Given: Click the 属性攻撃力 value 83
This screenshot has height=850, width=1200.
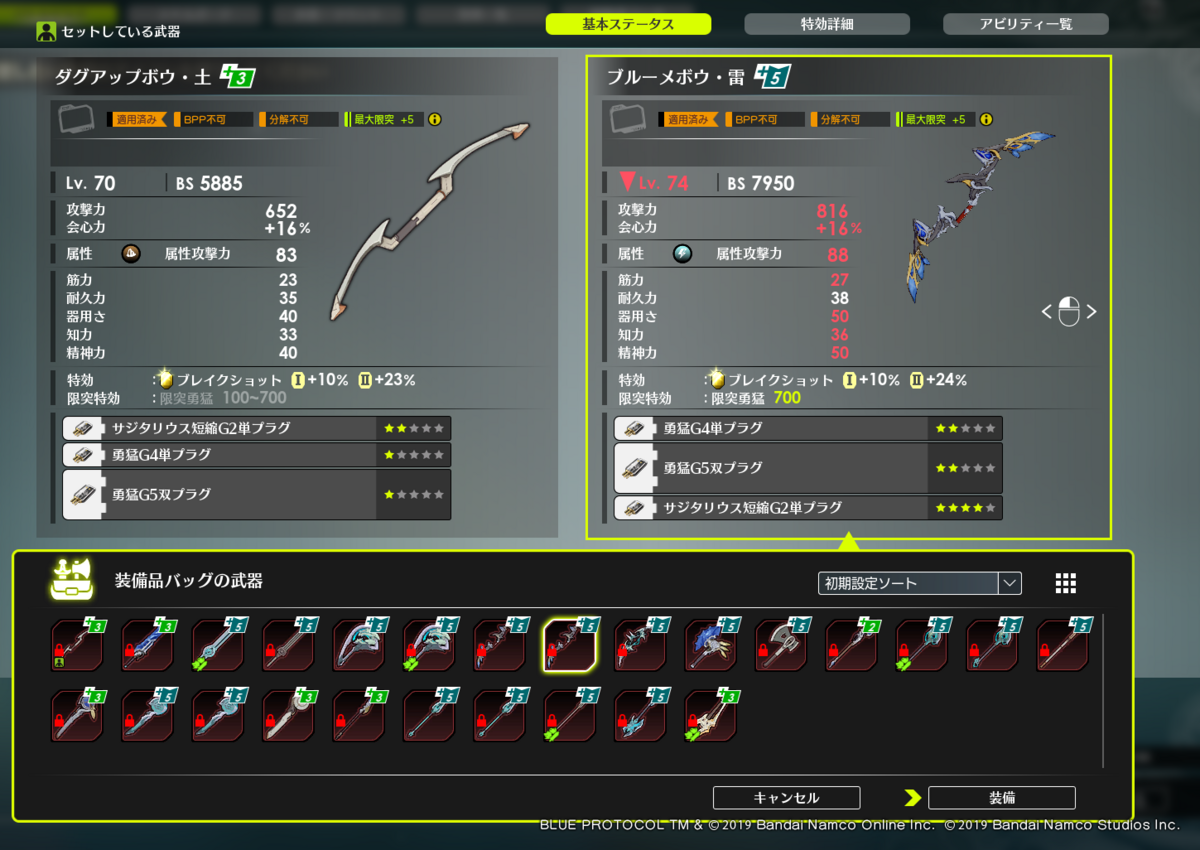Looking at the screenshot, I should point(286,255).
